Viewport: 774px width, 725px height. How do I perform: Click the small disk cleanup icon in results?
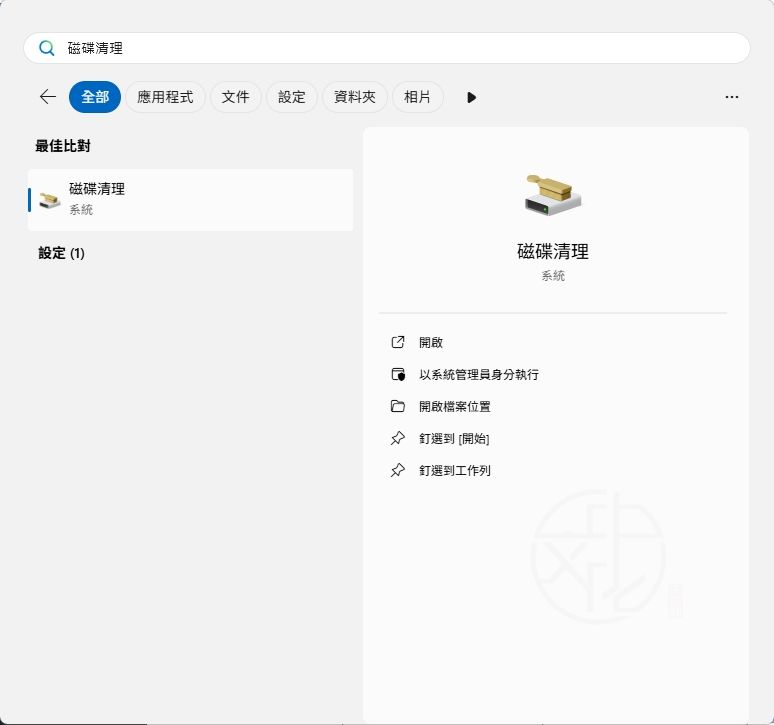click(x=49, y=200)
